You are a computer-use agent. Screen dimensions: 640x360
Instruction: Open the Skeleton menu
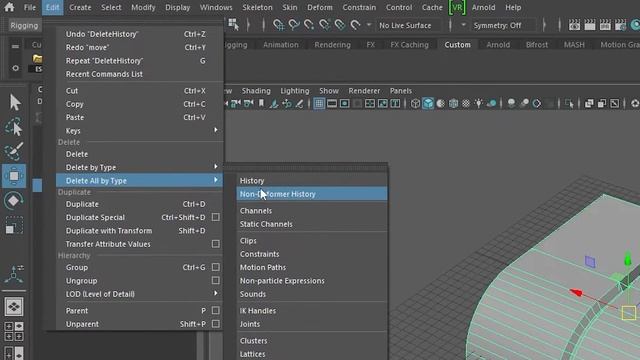click(x=257, y=7)
